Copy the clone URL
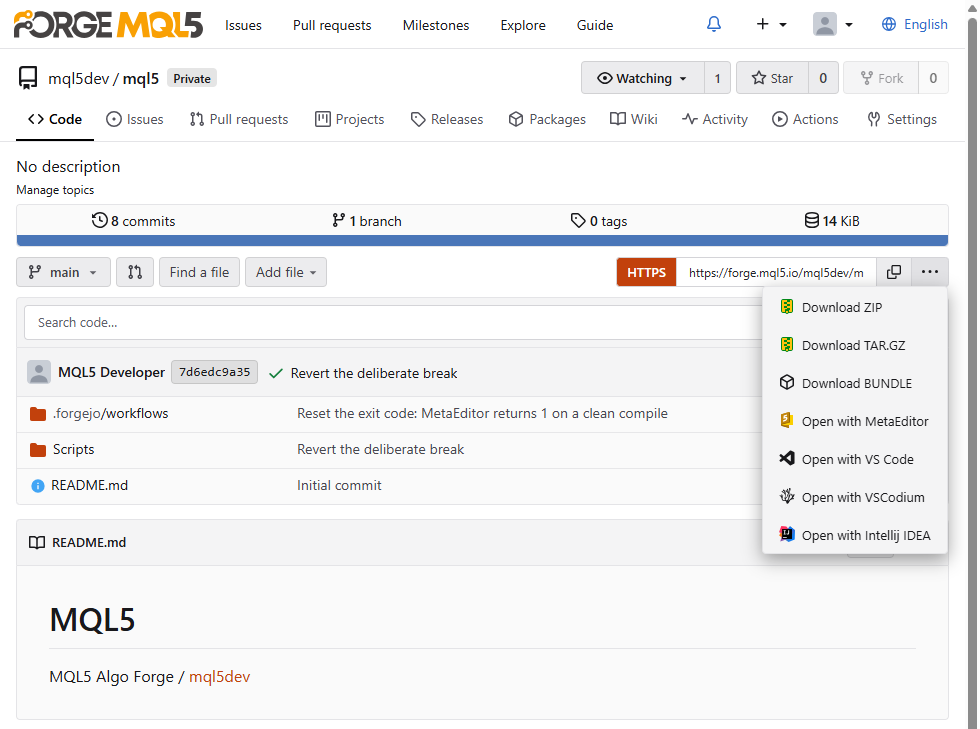This screenshot has width=980, height=729. pos(894,272)
